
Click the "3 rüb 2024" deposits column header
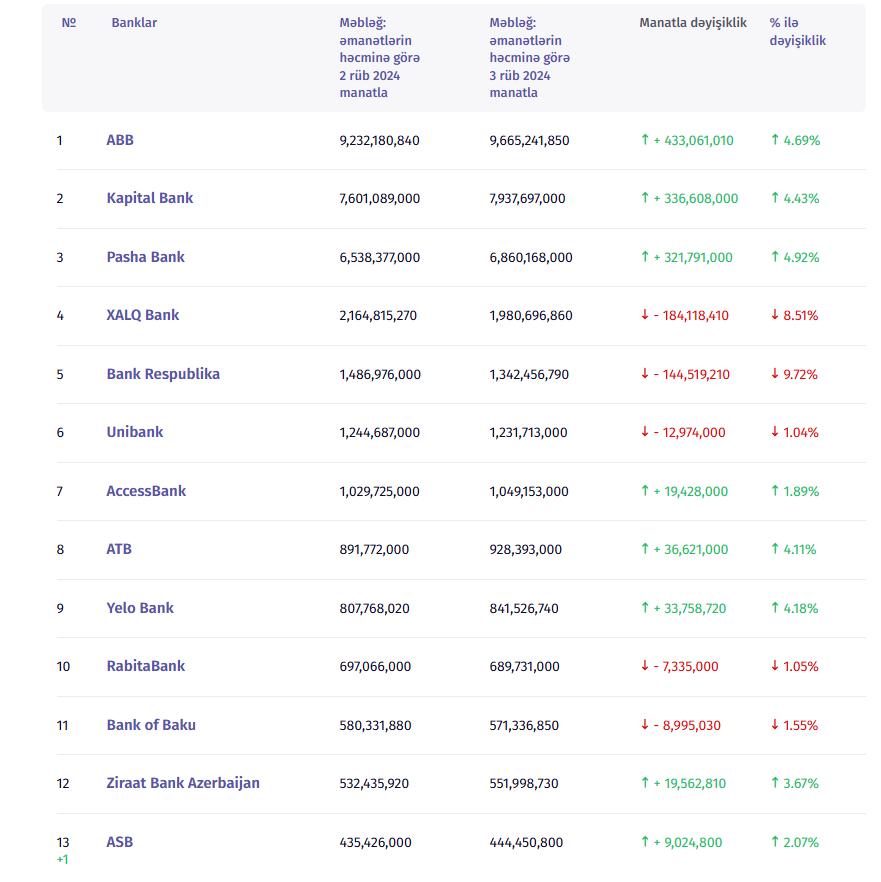(529, 57)
